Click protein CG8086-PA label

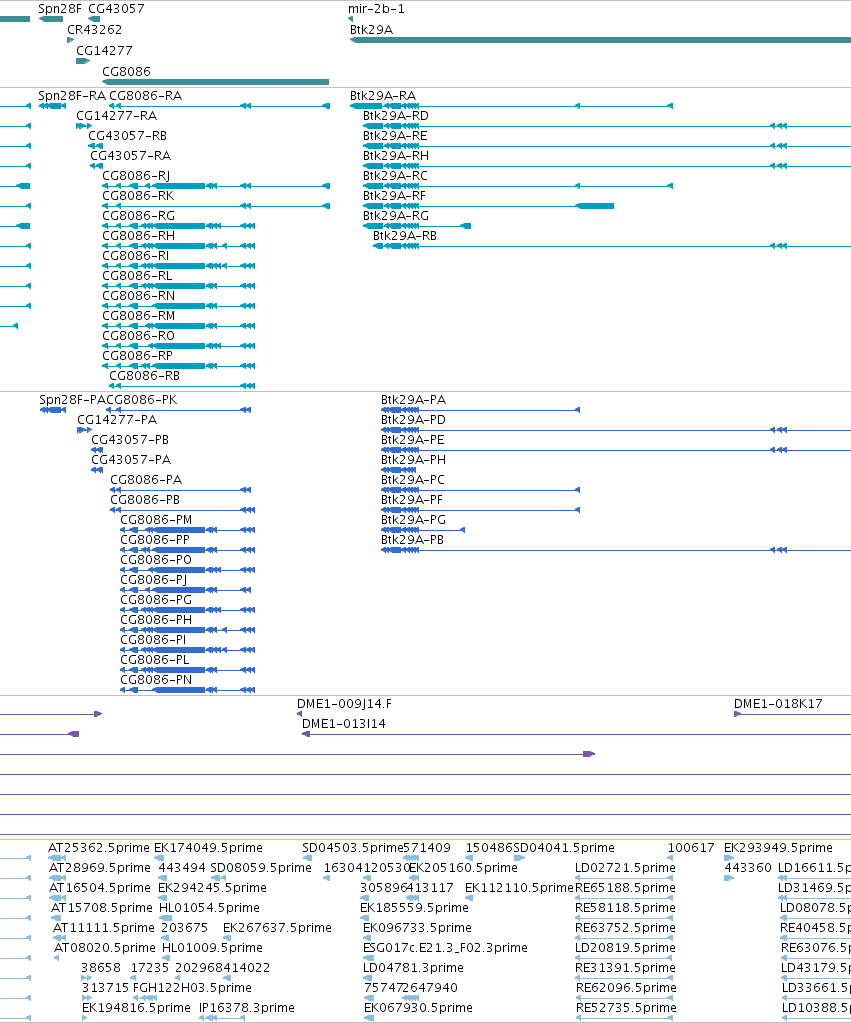(x=146, y=480)
